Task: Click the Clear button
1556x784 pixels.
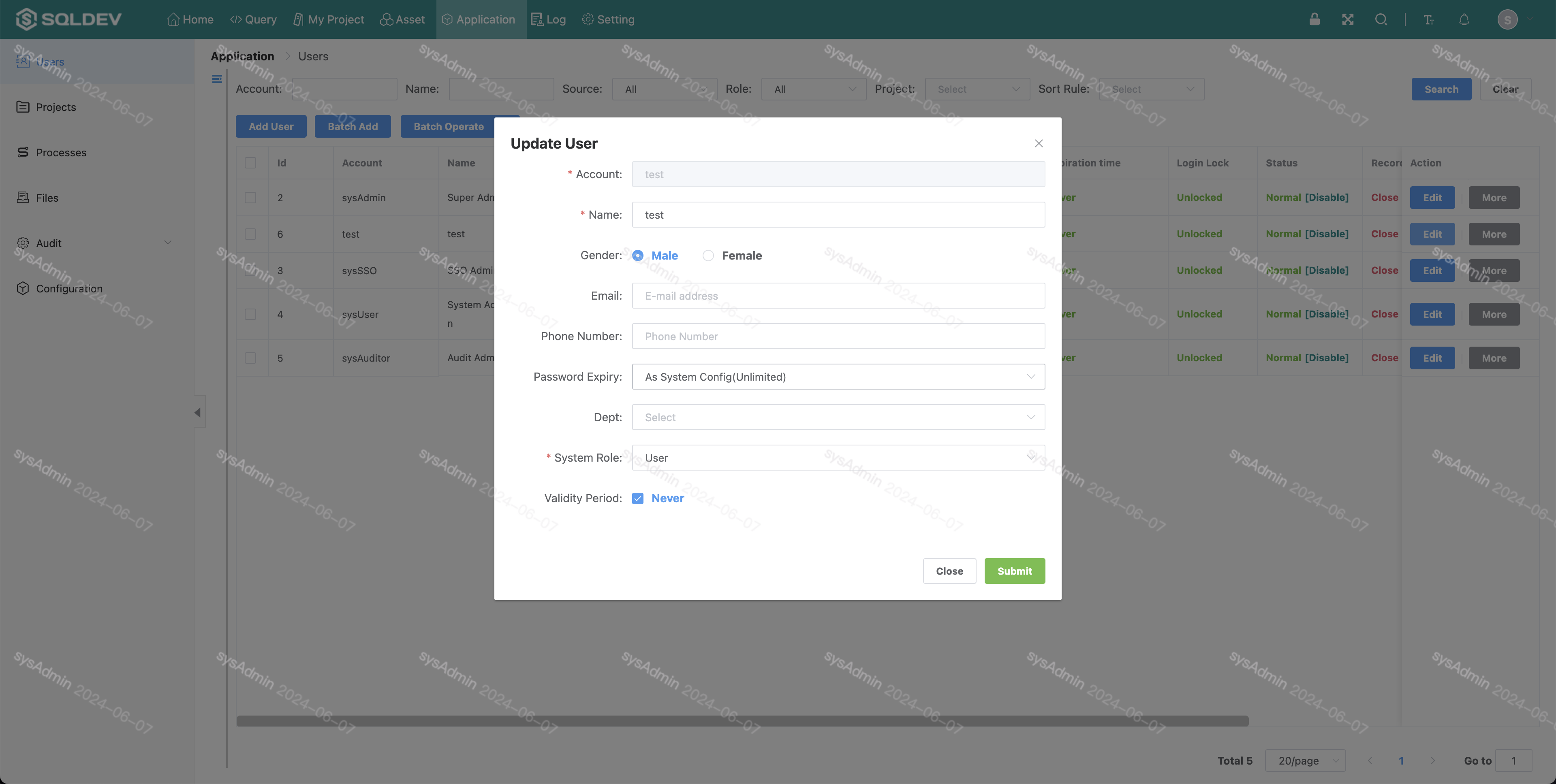Action: (1505, 89)
